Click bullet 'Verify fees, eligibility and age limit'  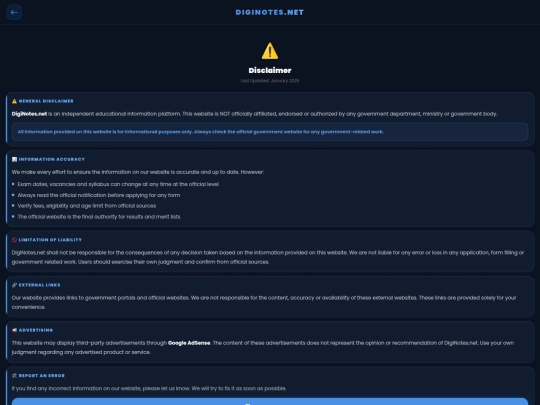(x=87, y=206)
